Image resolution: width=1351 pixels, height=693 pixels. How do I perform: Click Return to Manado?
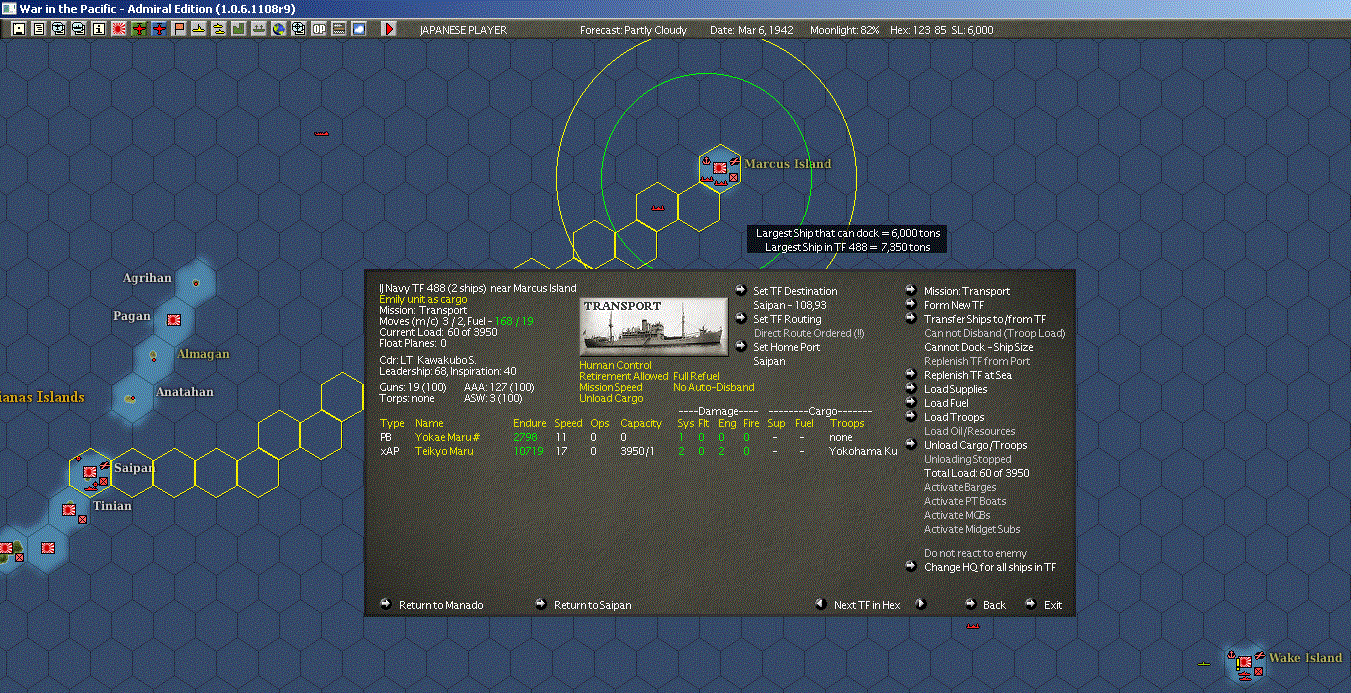441,605
